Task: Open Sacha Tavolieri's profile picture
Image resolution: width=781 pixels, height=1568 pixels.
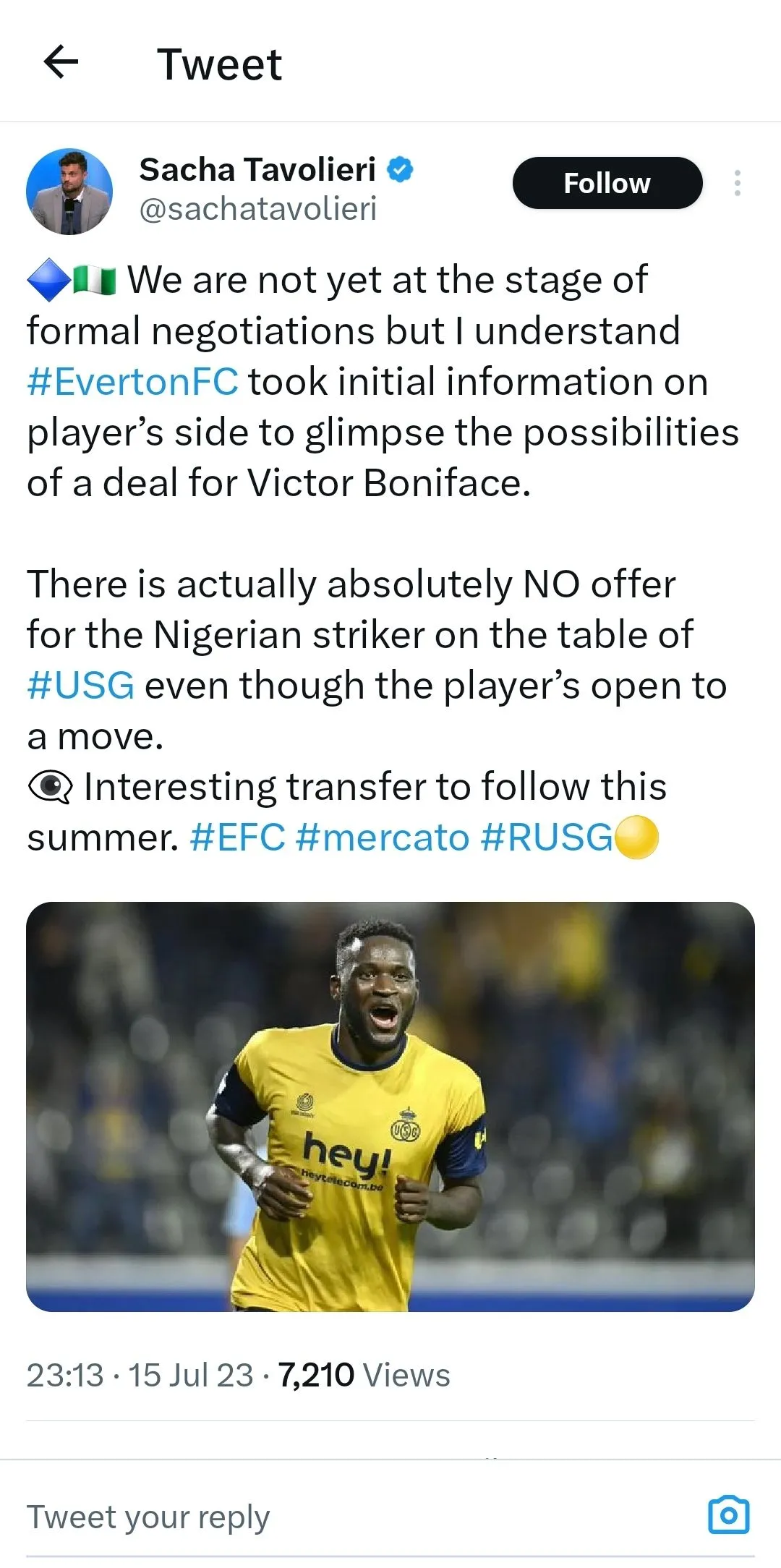Action: (69, 192)
